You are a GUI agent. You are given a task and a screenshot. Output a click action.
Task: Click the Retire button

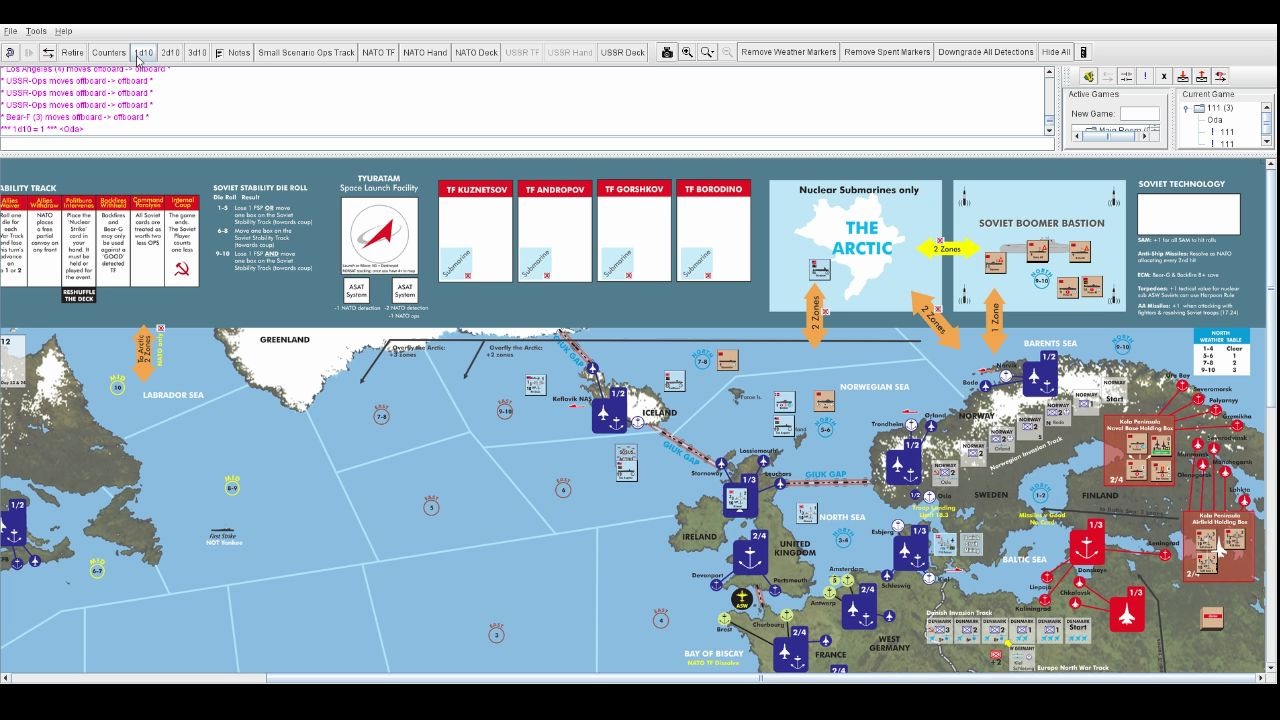72,52
